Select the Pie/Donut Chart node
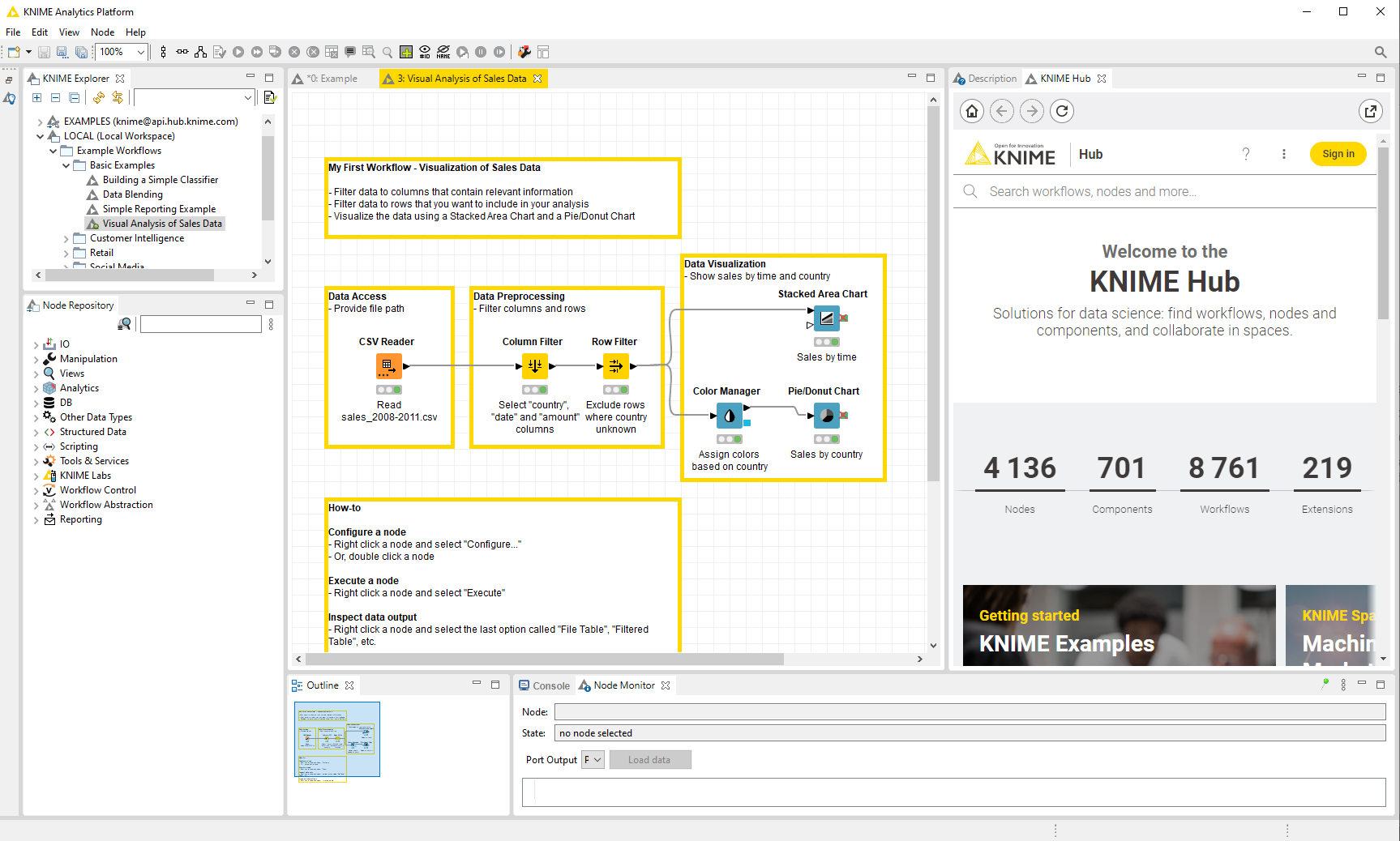Image resolution: width=1400 pixels, height=841 pixels. 826,416
